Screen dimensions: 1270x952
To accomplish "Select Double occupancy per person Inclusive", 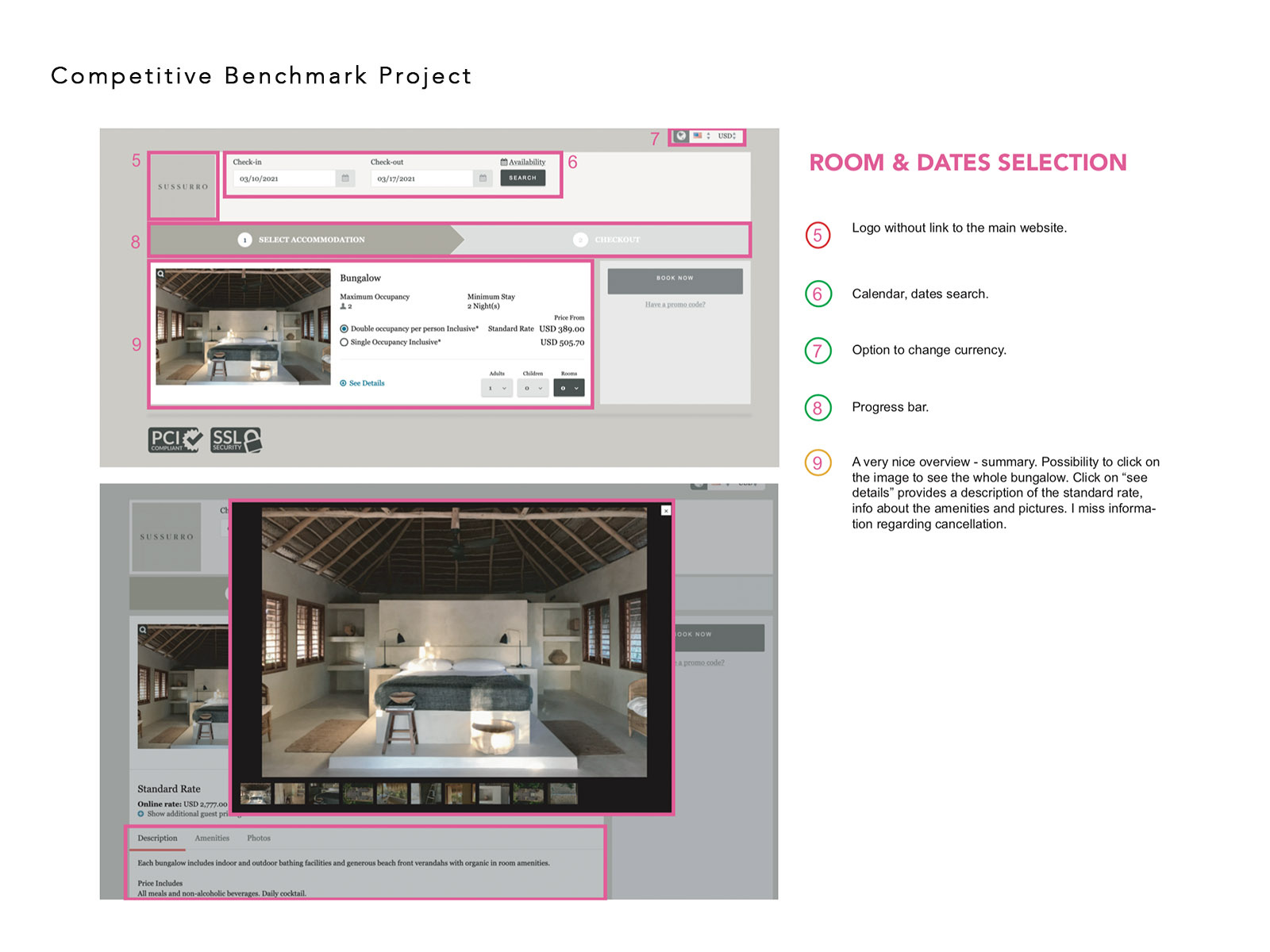I will [x=344, y=328].
